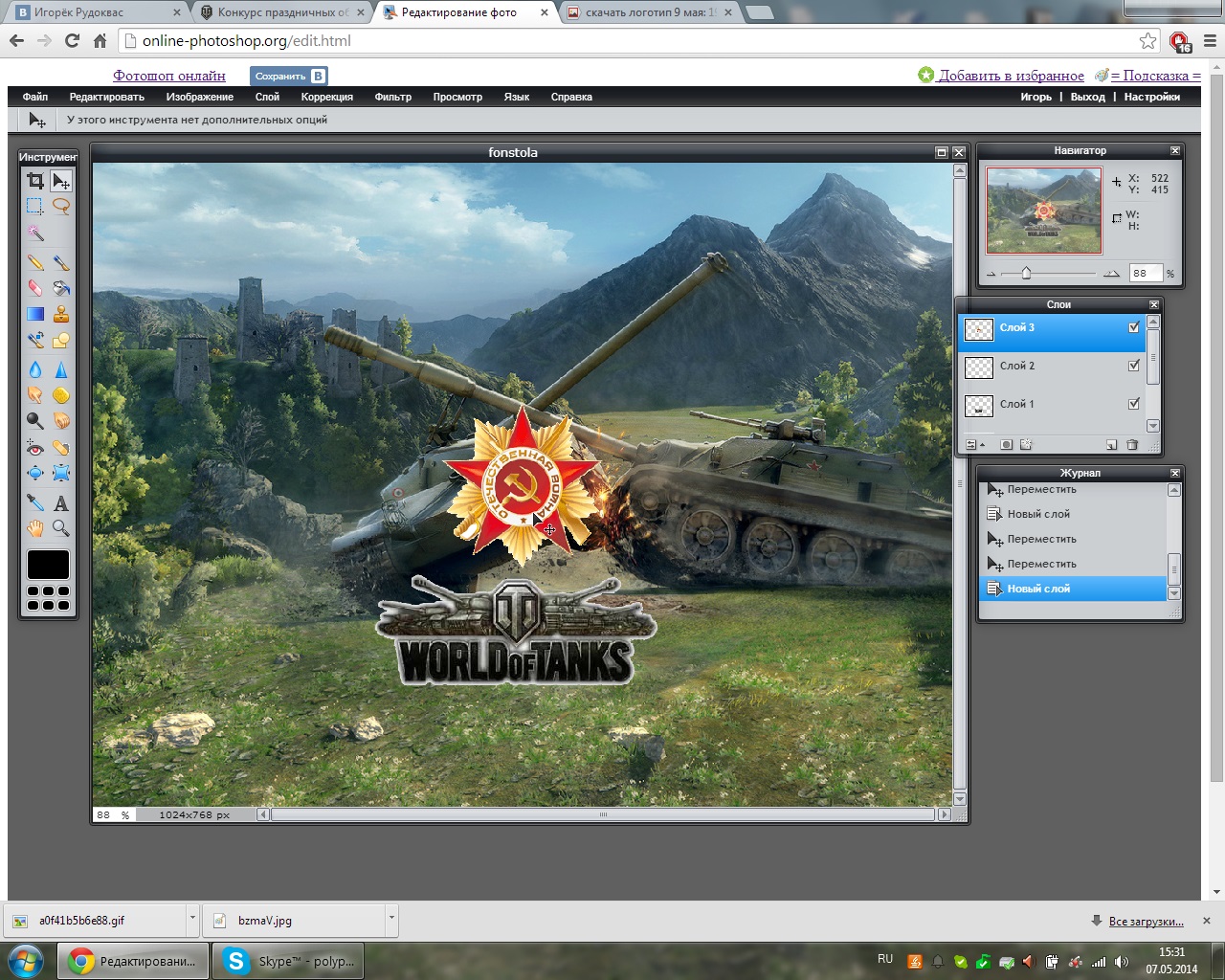Image resolution: width=1225 pixels, height=980 pixels.
Task: Select the Sponge tool
Action: click(x=61, y=395)
